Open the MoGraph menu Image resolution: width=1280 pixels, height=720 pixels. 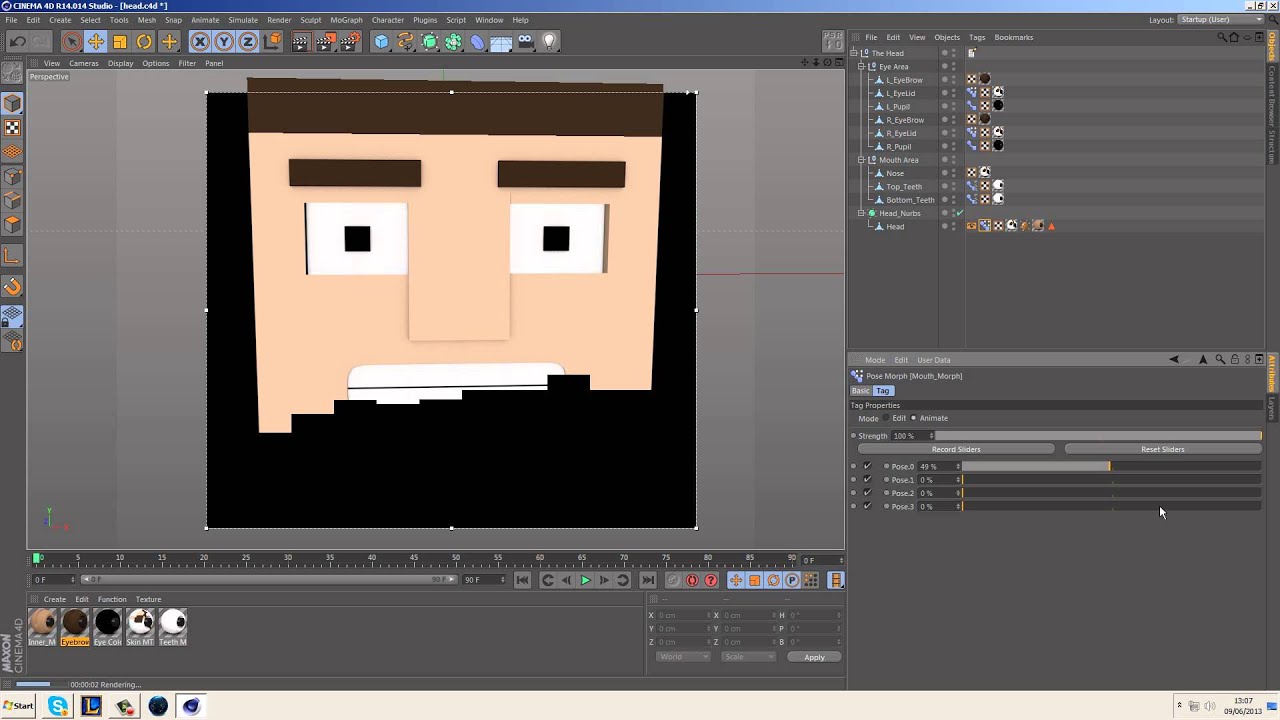pyautogui.click(x=346, y=20)
